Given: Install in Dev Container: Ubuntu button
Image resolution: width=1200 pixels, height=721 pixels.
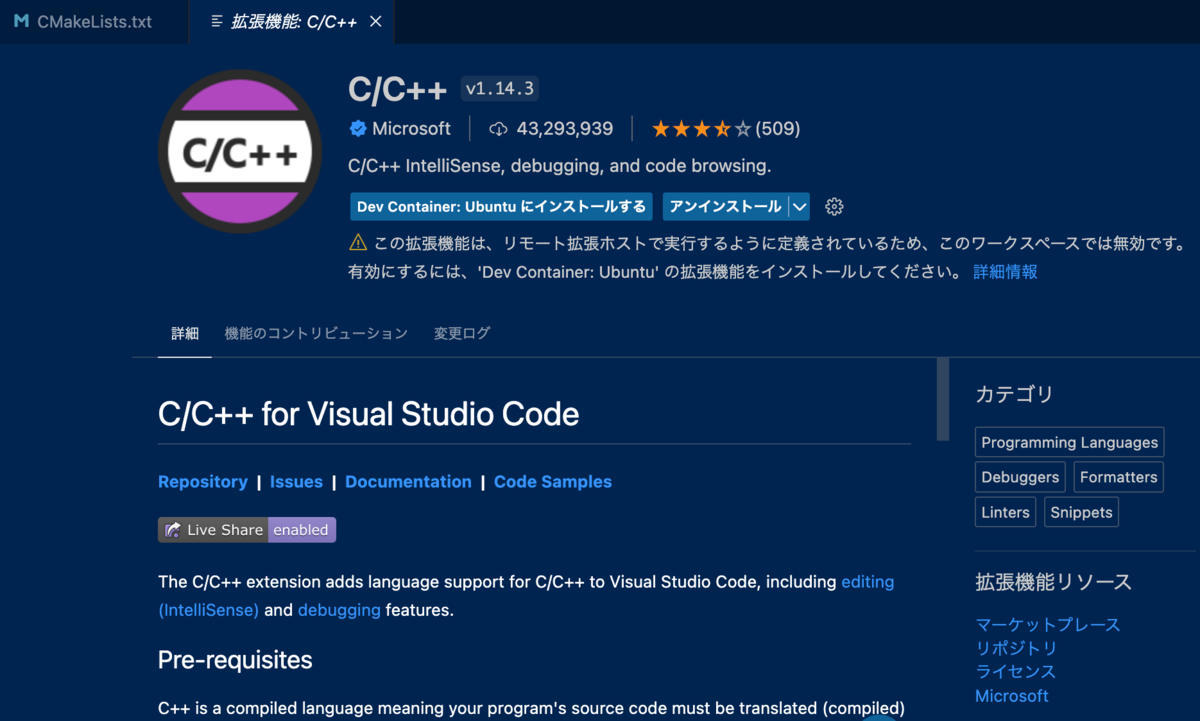Looking at the screenshot, I should point(501,207).
